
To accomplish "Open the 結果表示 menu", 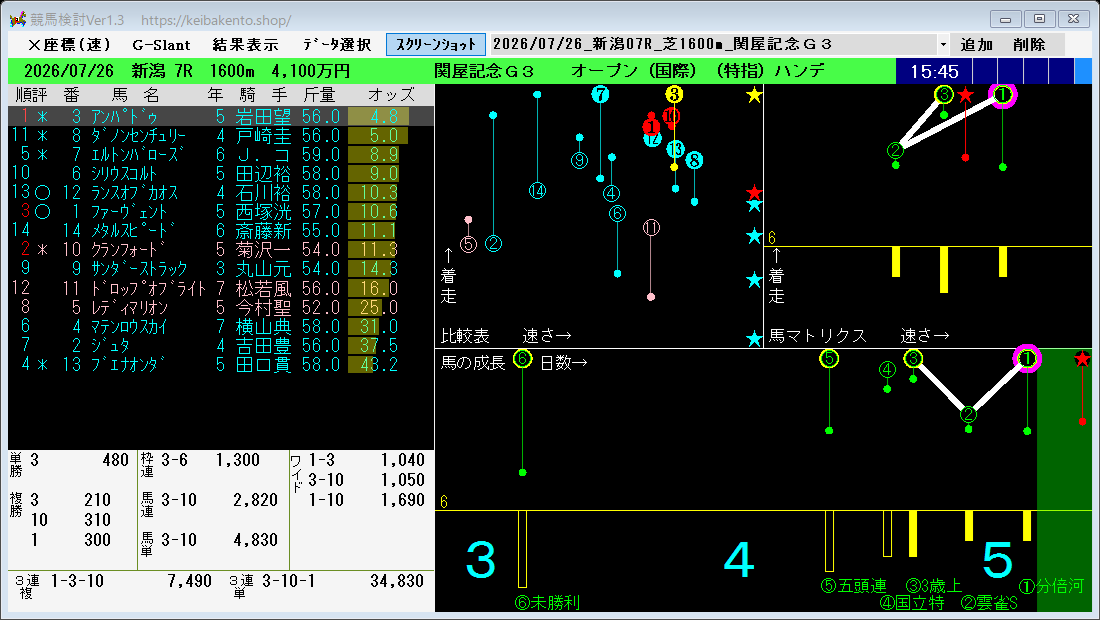I will click(x=246, y=45).
